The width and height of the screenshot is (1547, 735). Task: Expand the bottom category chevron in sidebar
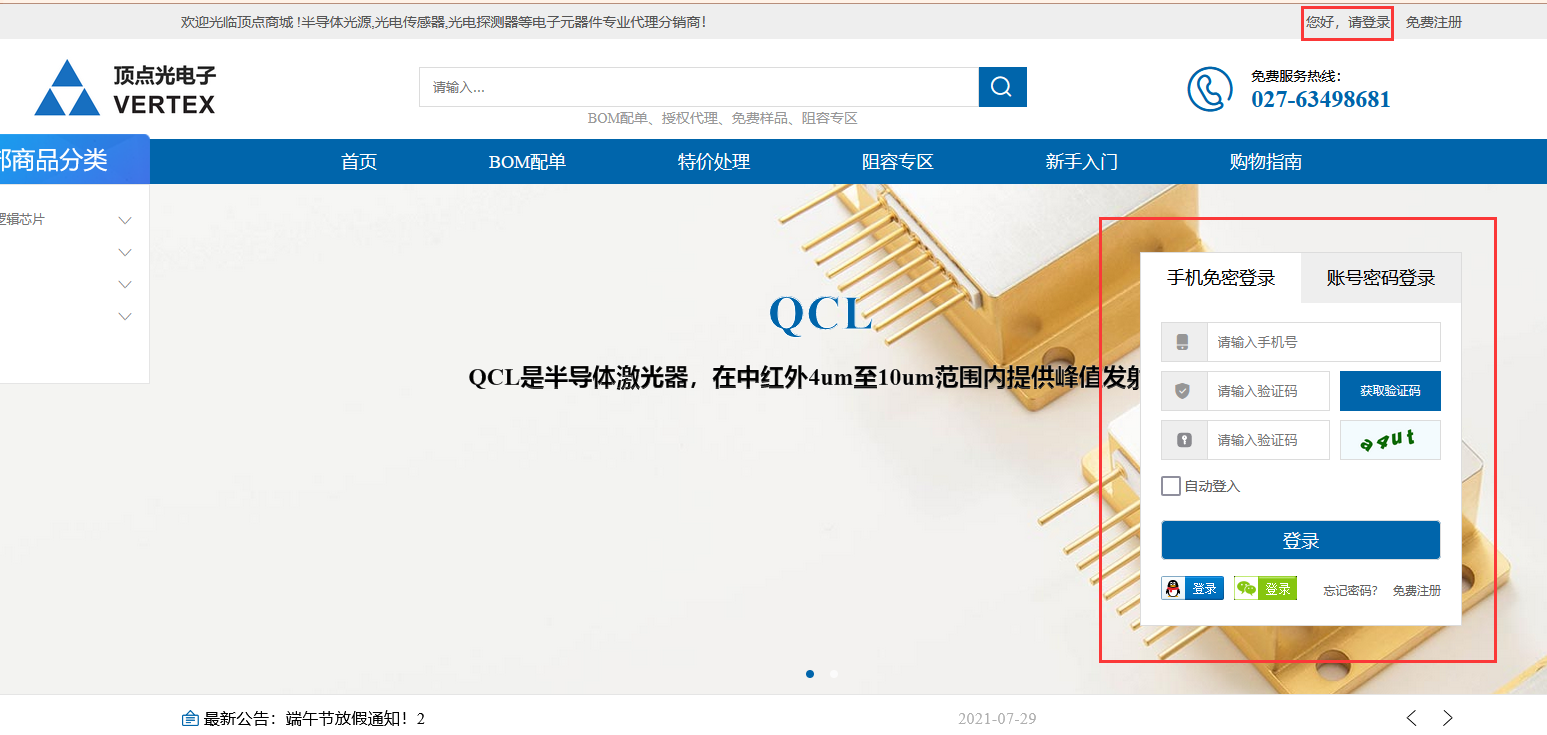pyautogui.click(x=124, y=316)
